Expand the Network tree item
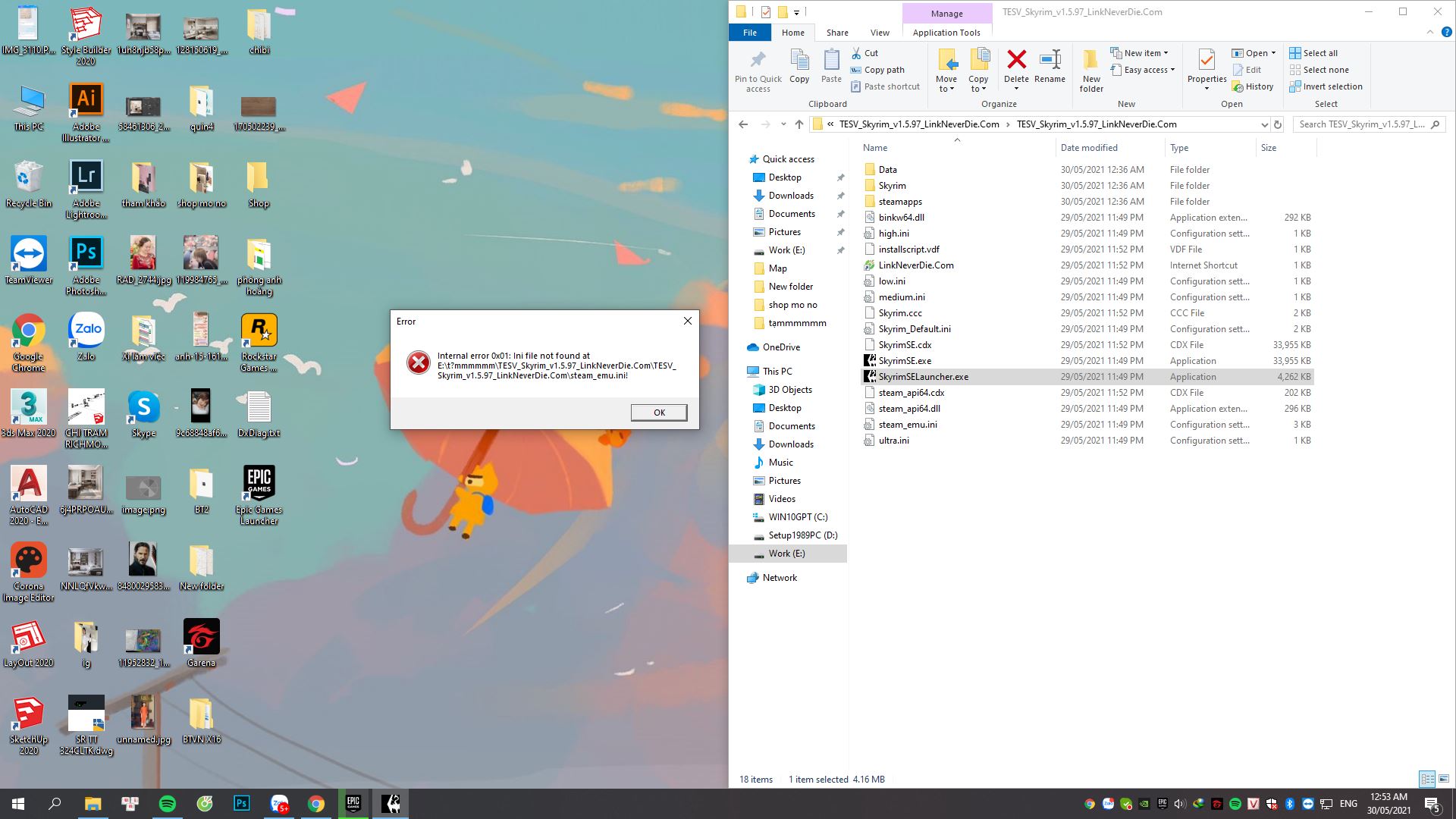The width and height of the screenshot is (1456, 819). point(742,577)
